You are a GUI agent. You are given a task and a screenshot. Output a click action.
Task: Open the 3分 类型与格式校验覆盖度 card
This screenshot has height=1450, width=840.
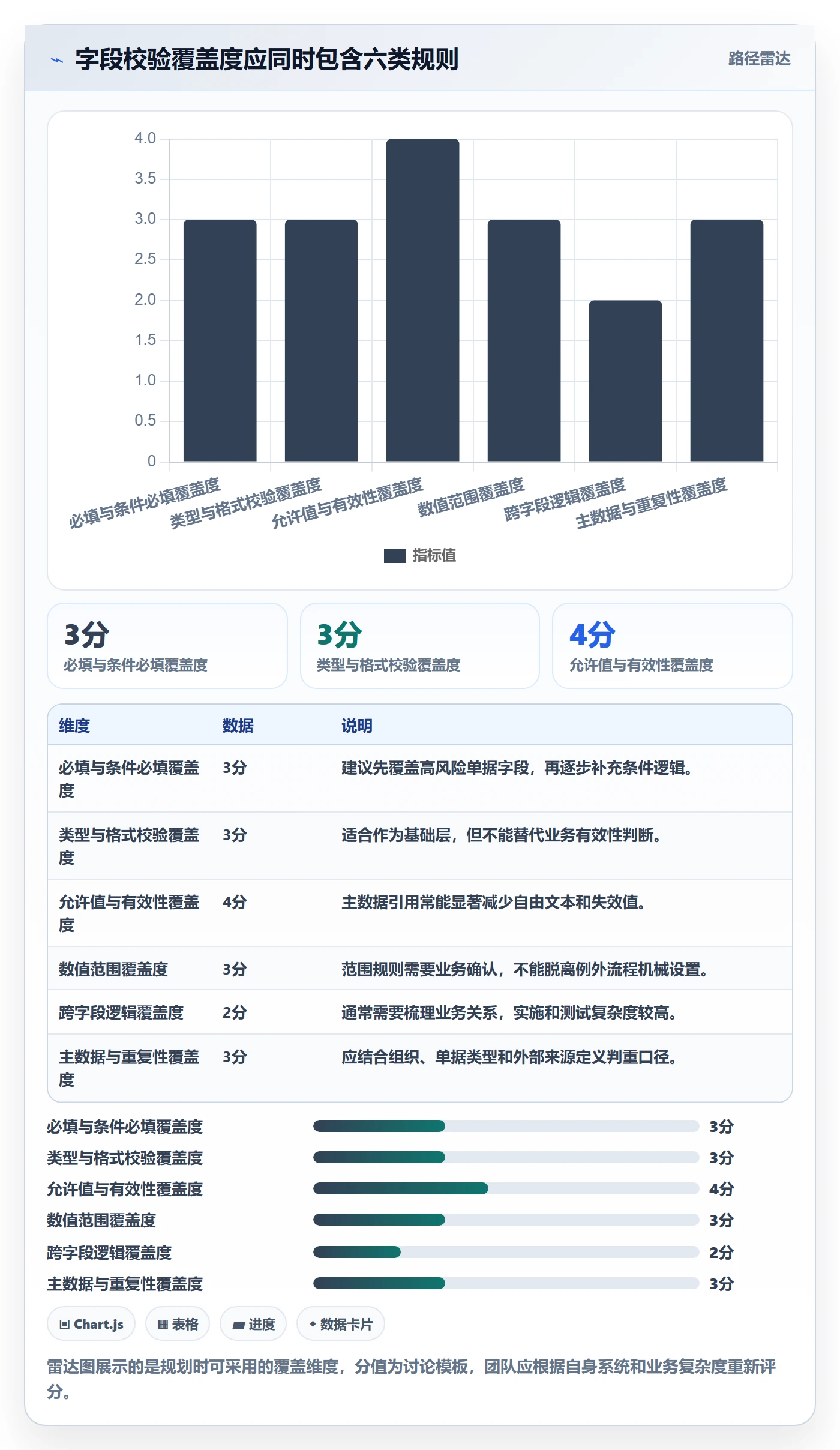coord(420,646)
